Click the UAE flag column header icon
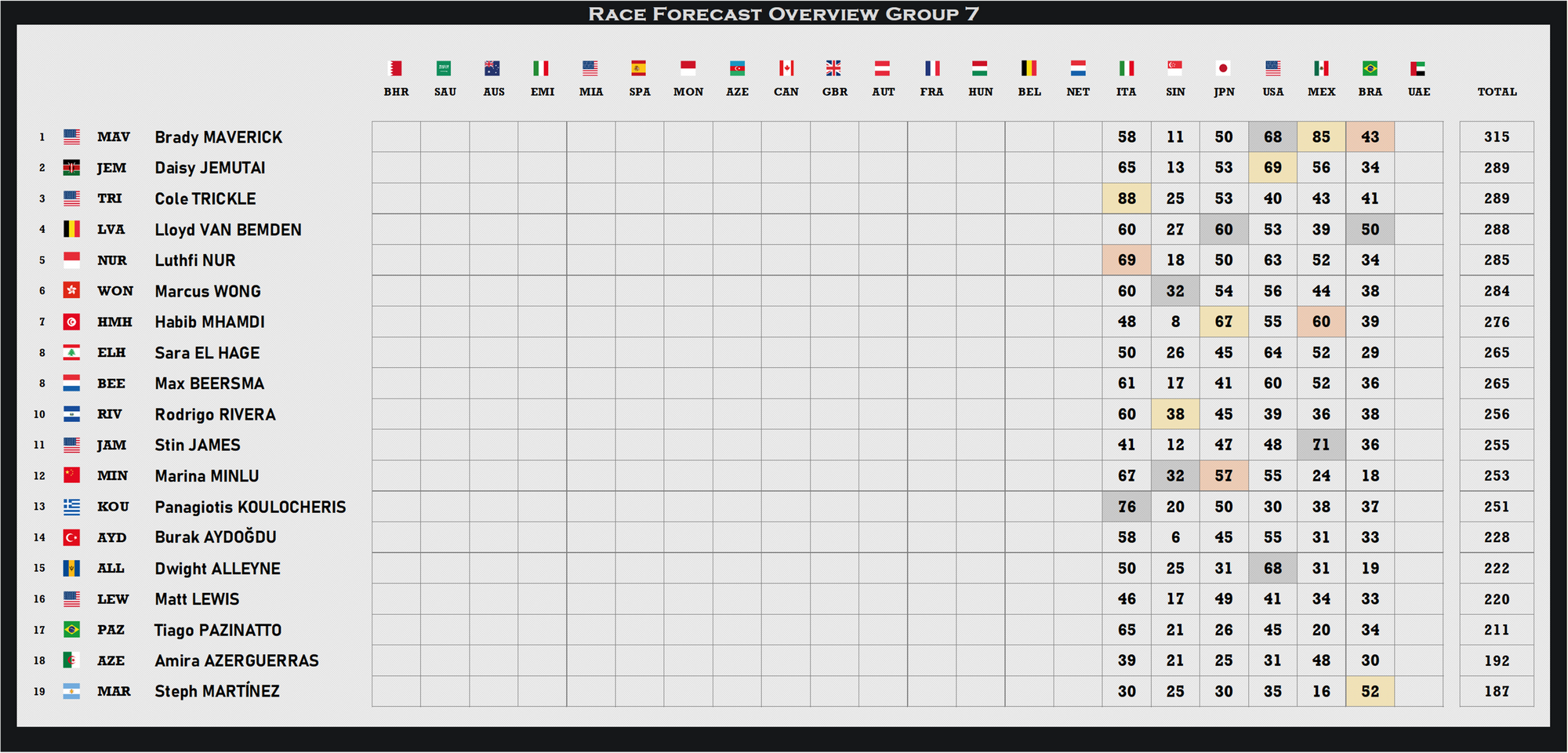 coord(1418,68)
